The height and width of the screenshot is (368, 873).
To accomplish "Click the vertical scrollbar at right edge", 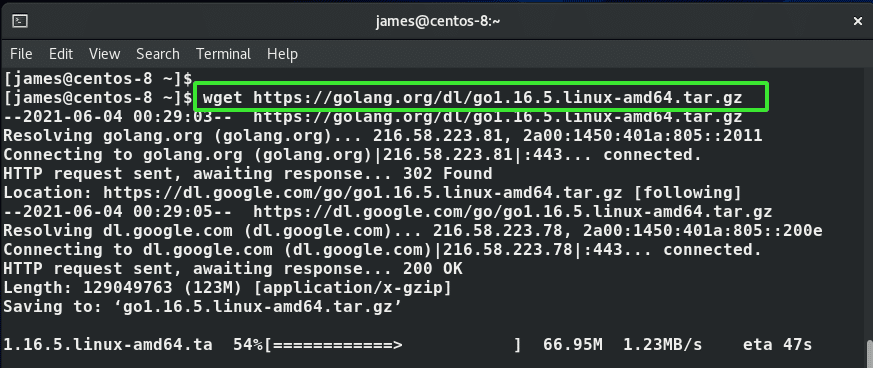I will point(869,353).
